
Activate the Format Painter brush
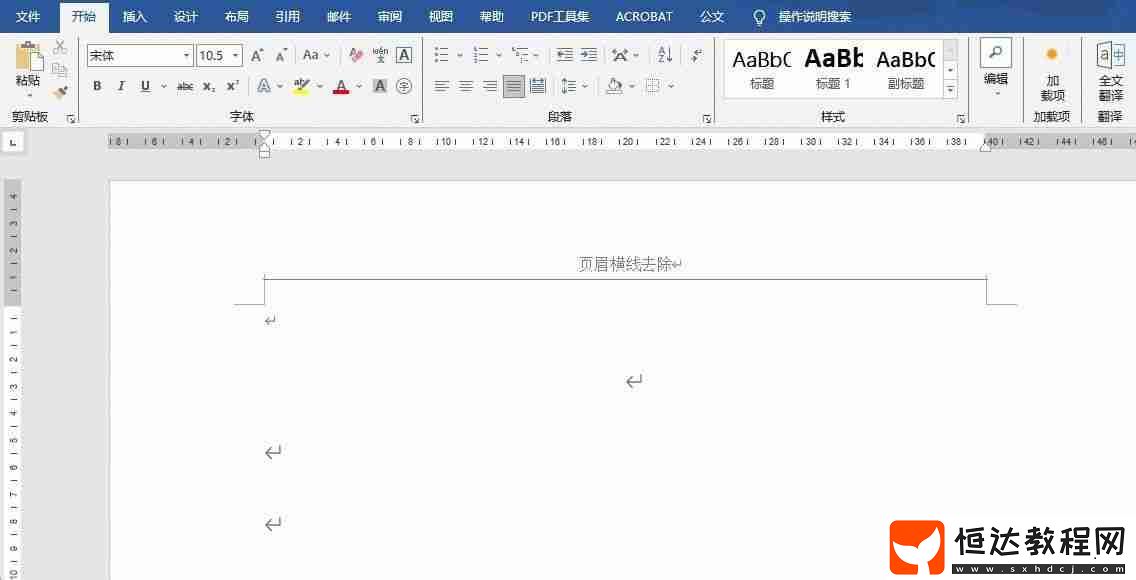(x=60, y=92)
